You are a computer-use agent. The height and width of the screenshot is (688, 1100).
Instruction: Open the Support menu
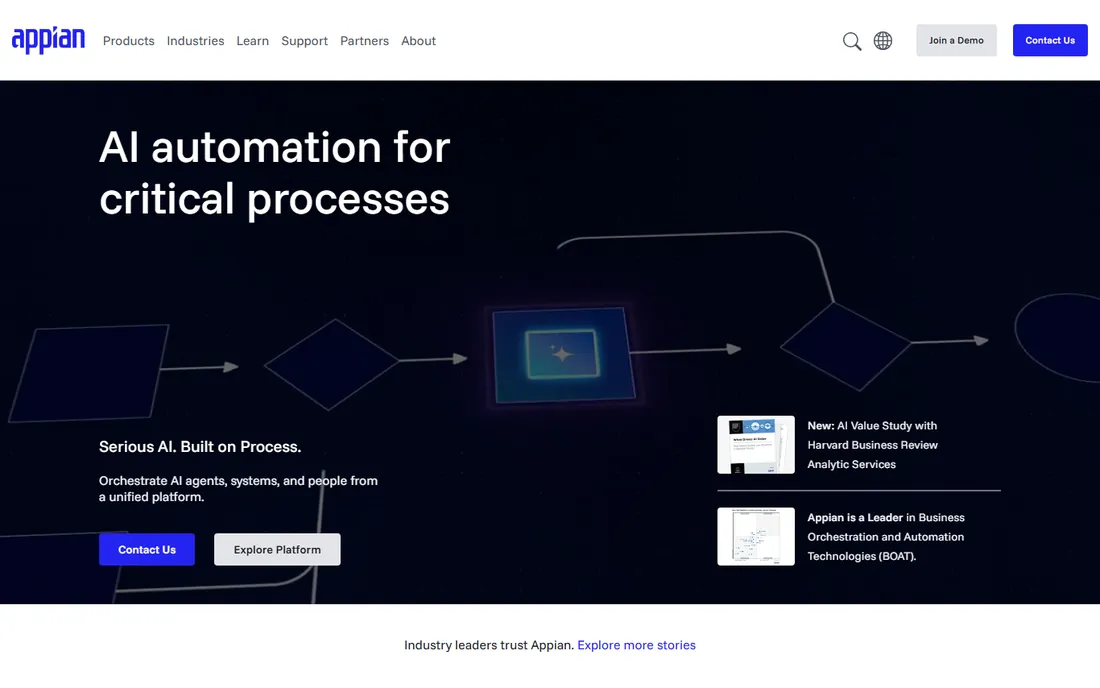(304, 41)
